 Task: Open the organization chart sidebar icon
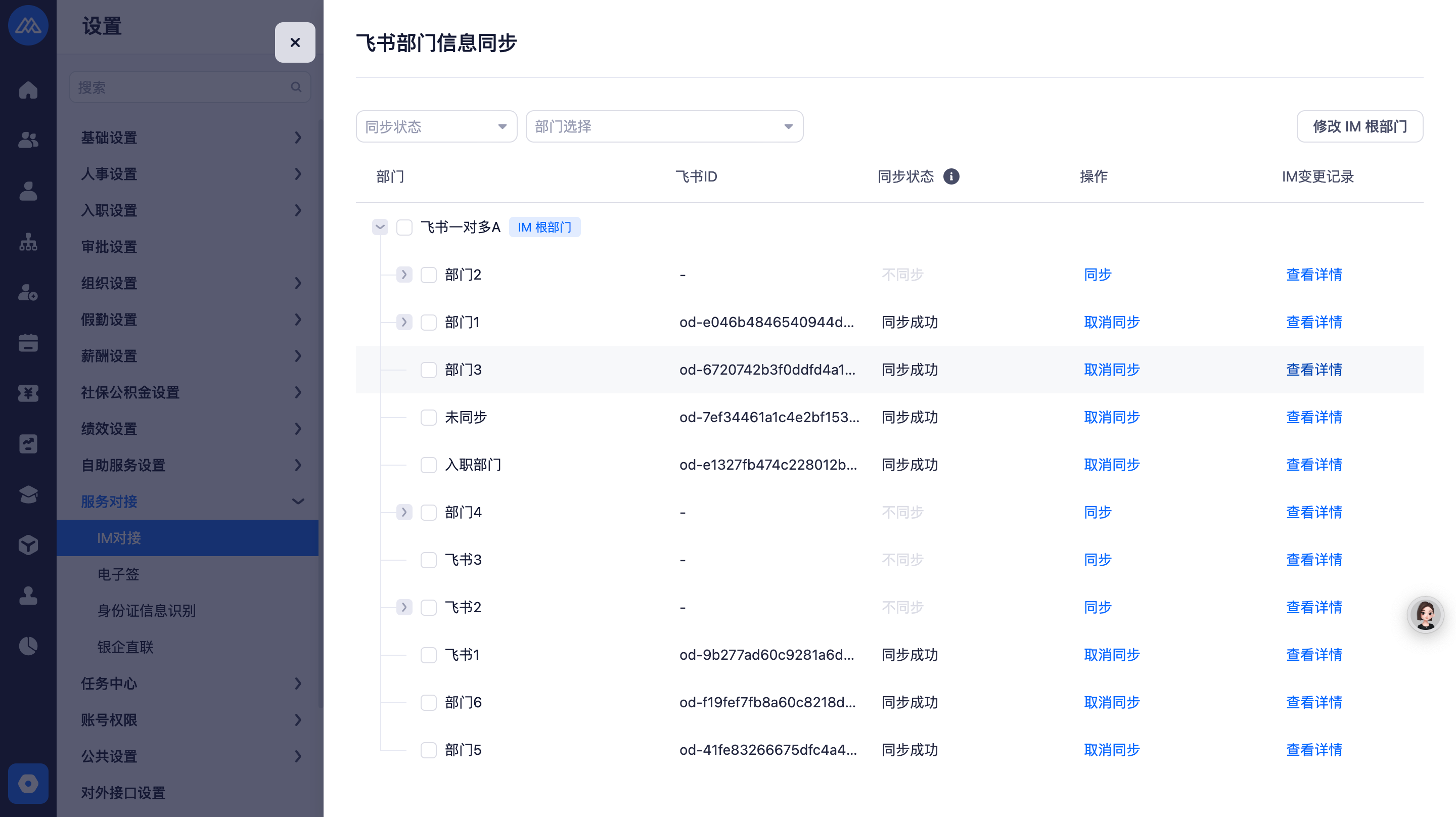(x=28, y=242)
